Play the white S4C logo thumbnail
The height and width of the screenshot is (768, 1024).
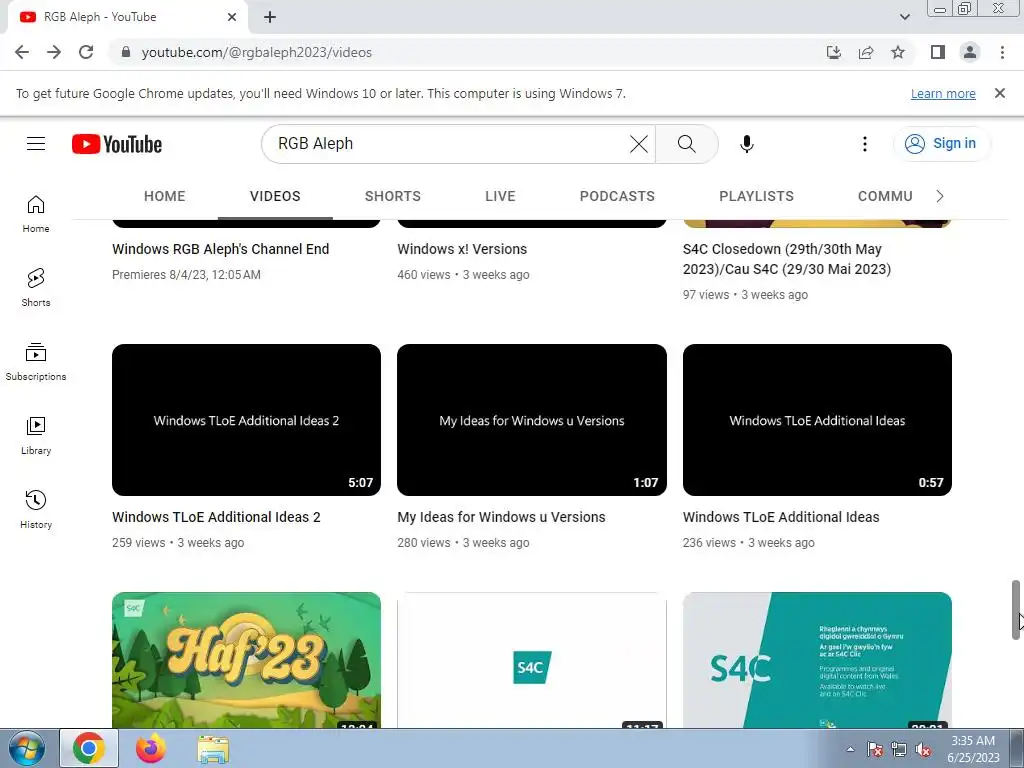point(532,660)
